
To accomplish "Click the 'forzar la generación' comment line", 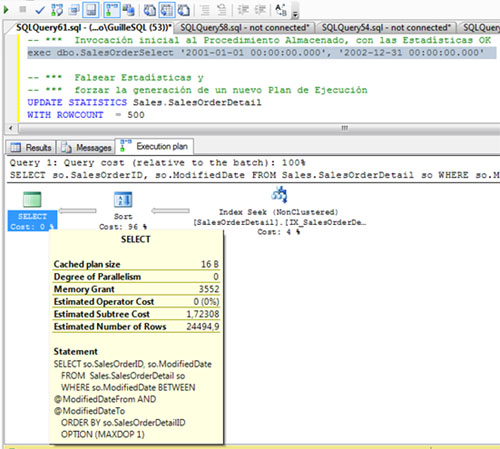I will point(197,90).
